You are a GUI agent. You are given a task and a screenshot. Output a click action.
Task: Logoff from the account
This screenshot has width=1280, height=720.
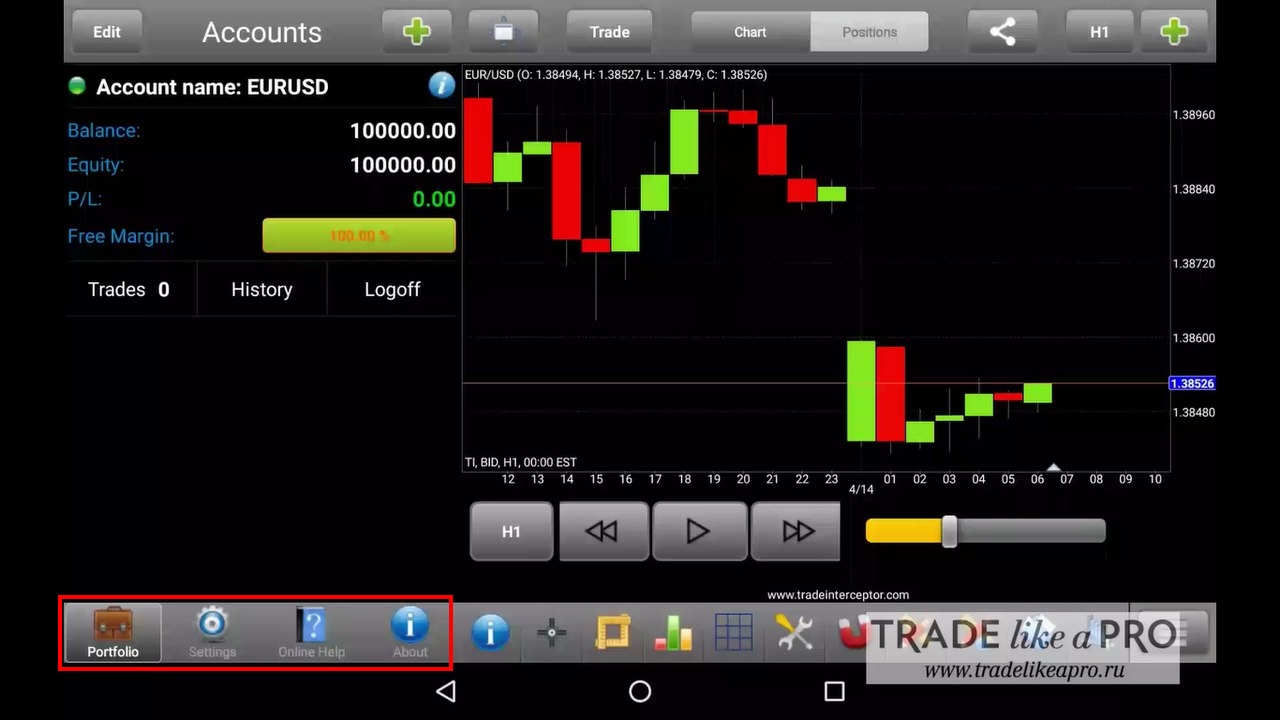click(x=392, y=289)
